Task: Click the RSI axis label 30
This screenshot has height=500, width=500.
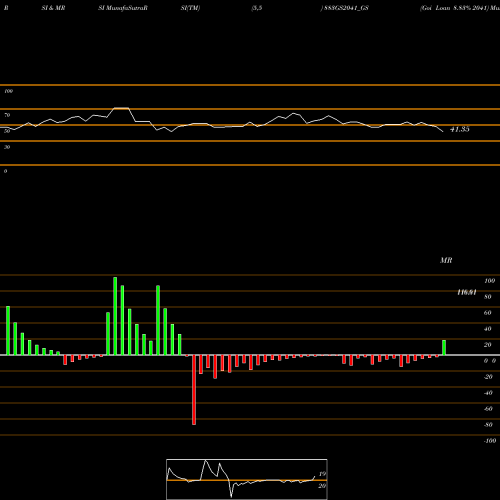Action: click(x=7, y=147)
